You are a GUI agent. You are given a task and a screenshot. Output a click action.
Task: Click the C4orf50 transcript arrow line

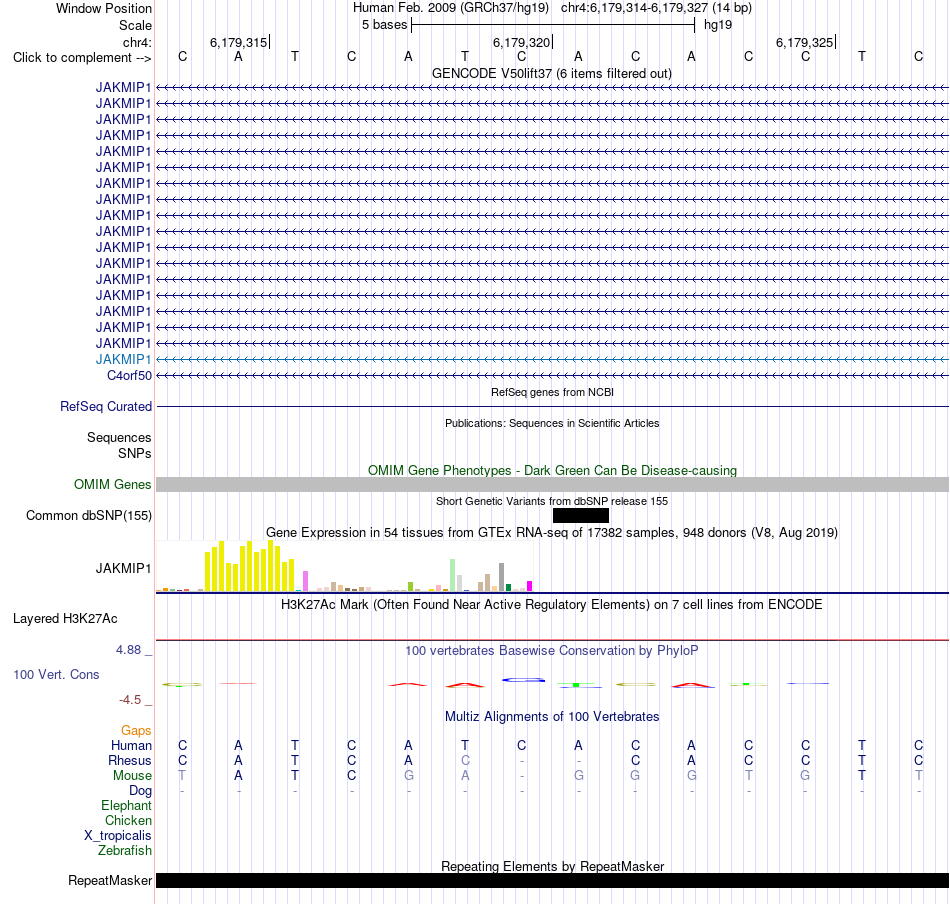(x=552, y=376)
